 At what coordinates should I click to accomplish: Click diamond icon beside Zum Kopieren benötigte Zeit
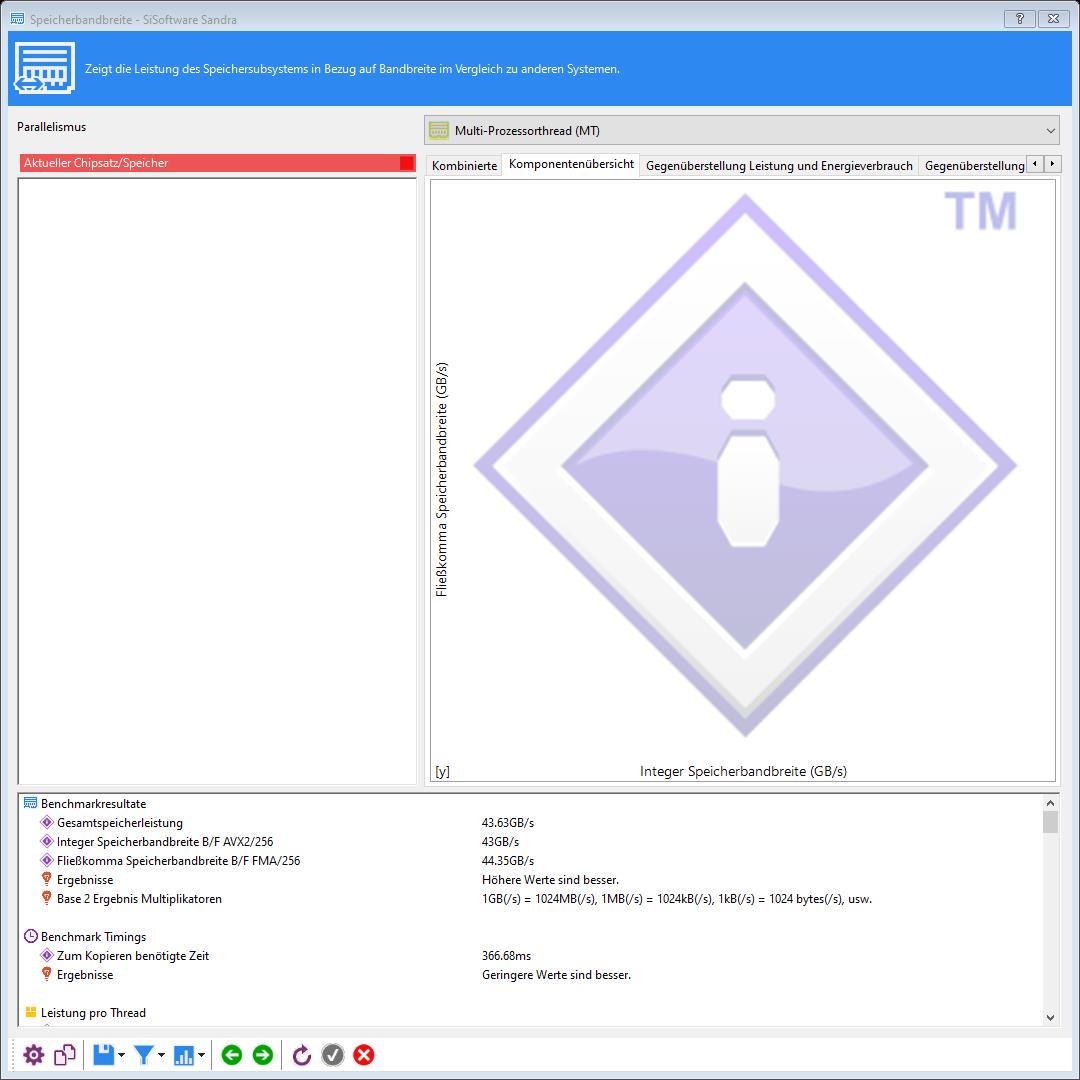pyautogui.click(x=47, y=955)
